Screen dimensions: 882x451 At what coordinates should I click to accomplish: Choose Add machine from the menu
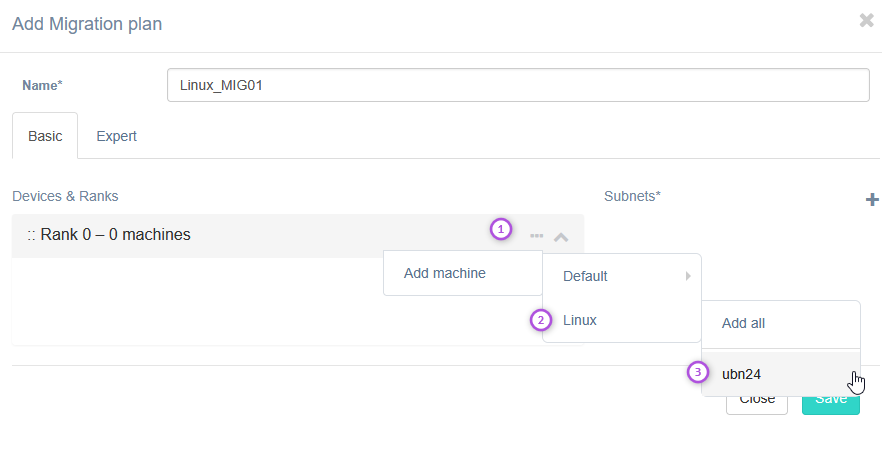(445, 273)
